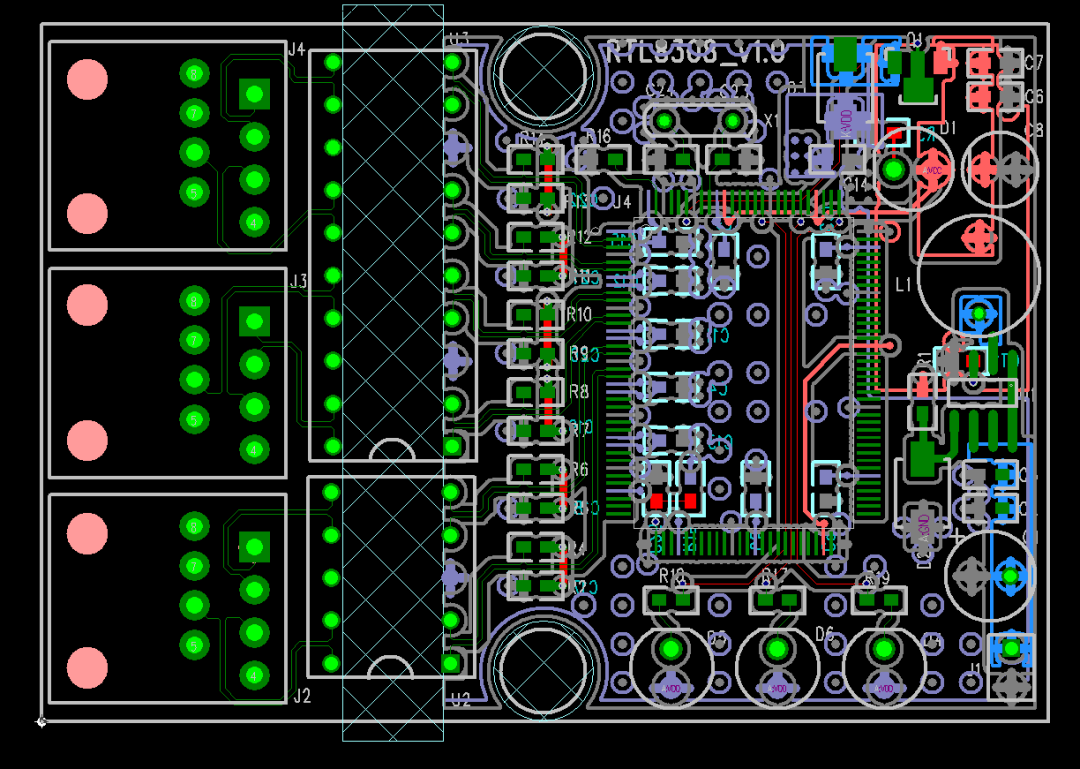Select the square pin-1 pad of U3
Screen dimensions: 1080x769
[452, 446]
